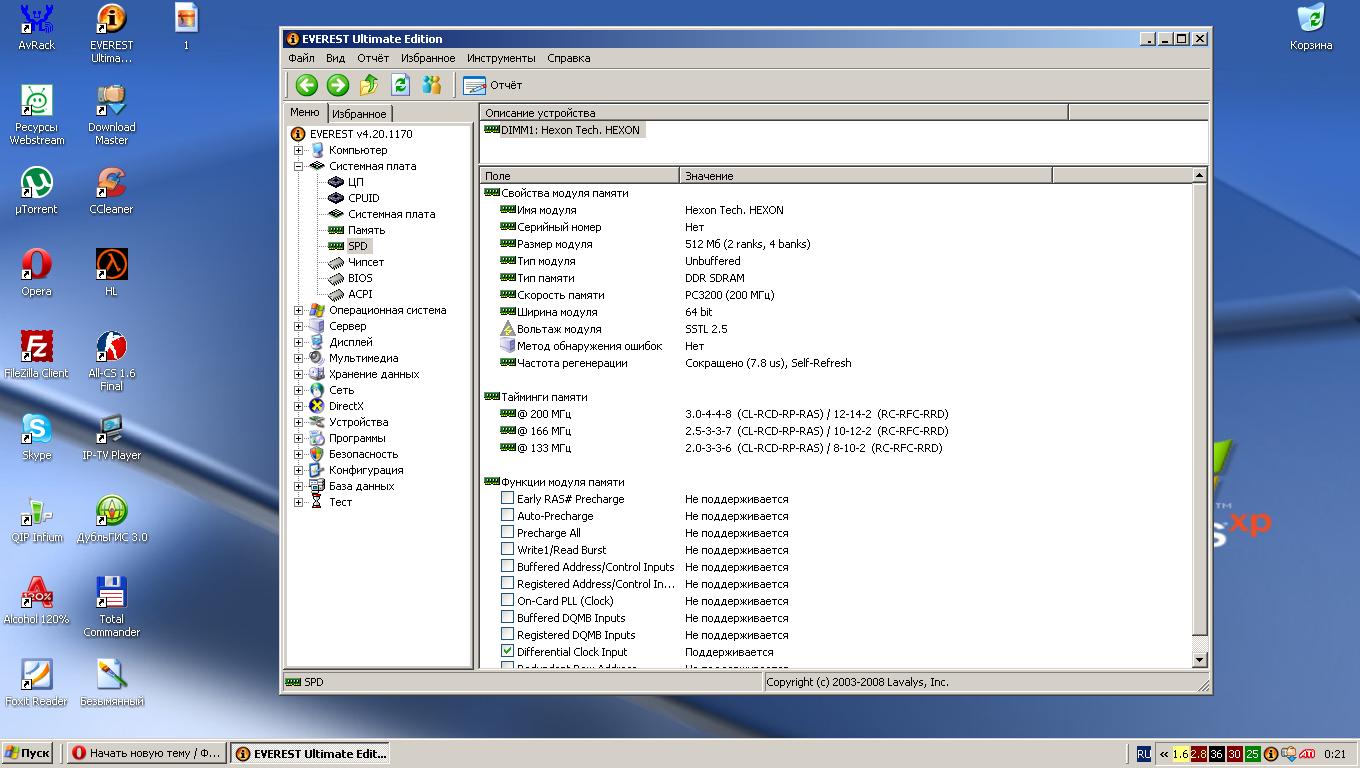Viewport: 1360px width, 768px height.
Task: Open the Вид menu
Action: tap(336, 58)
